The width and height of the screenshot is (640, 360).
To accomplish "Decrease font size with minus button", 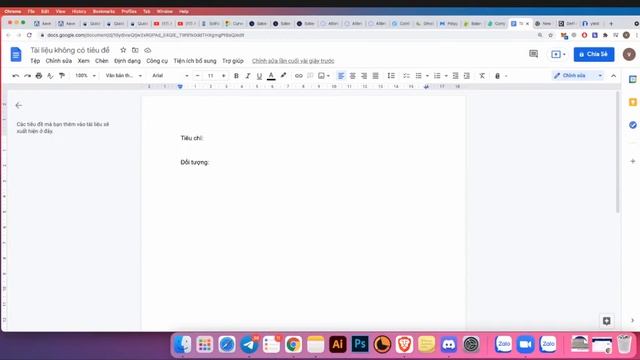I will tap(198, 76).
